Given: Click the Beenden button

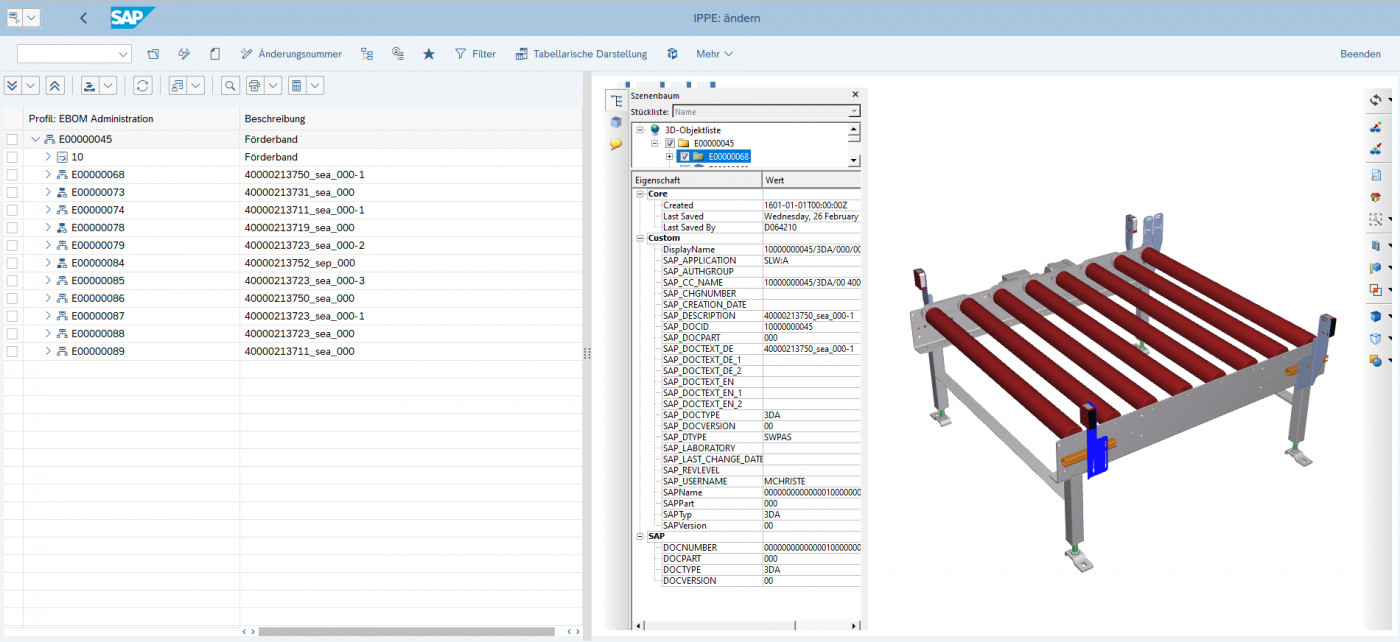Looking at the screenshot, I should pos(1360,54).
